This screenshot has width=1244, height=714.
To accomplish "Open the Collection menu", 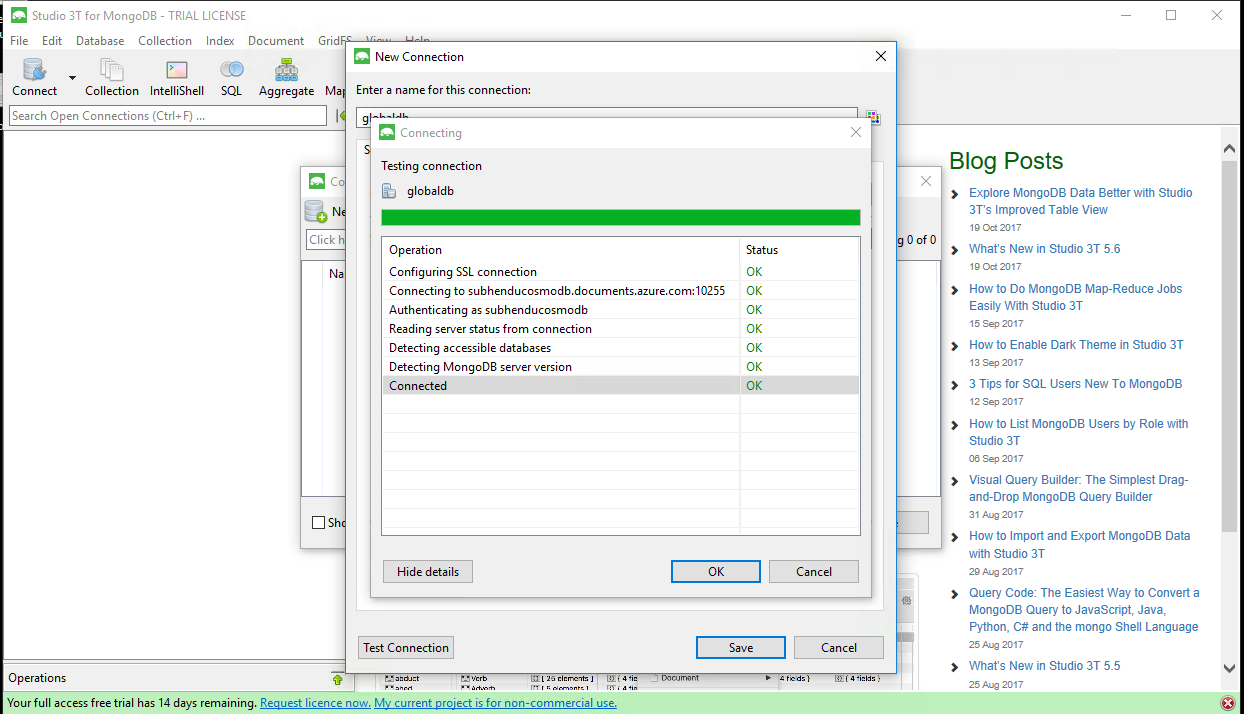I will point(165,41).
